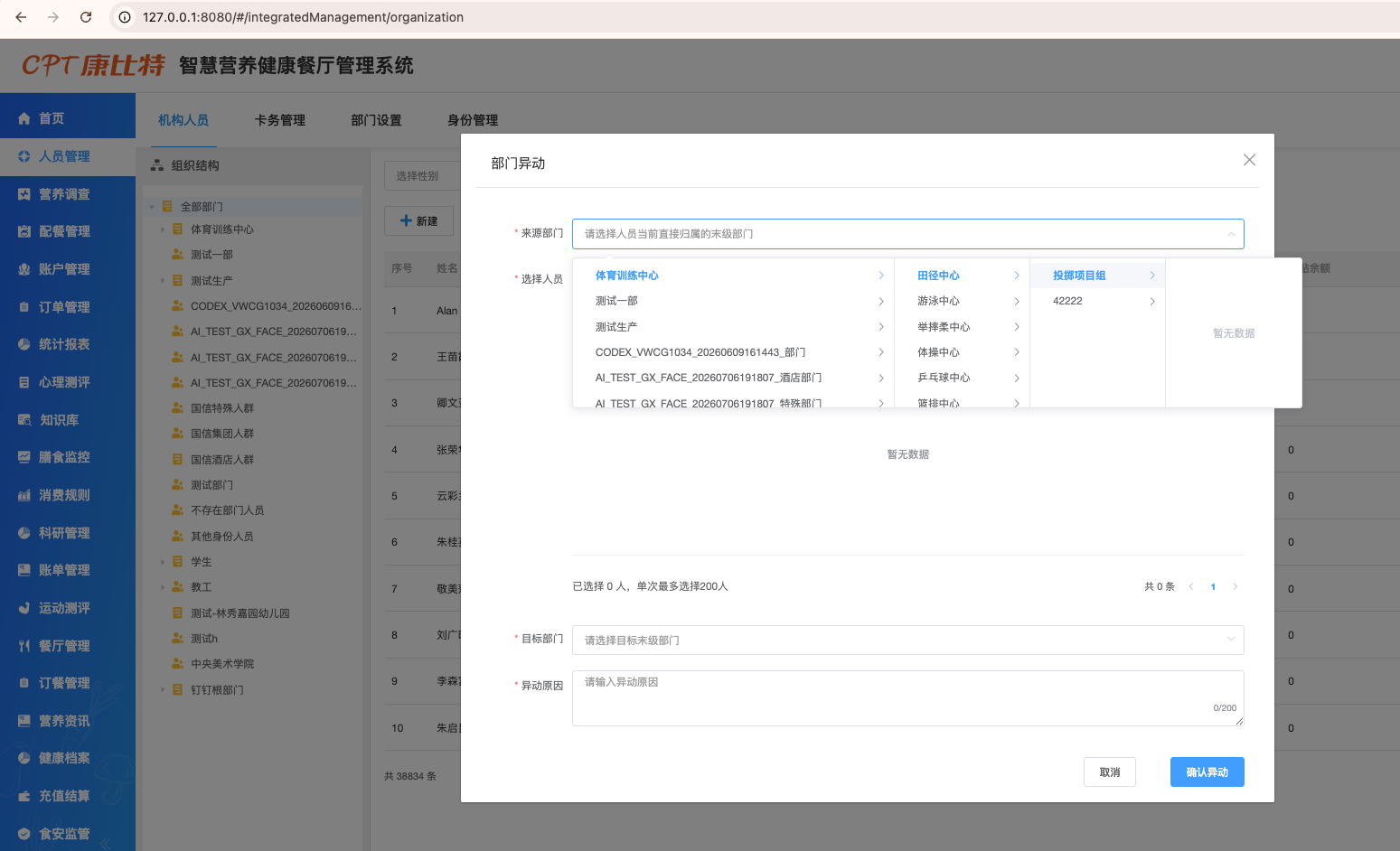Open 首页 home icon in sidebar
Image resolution: width=1400 pixels, height=851 pixels.
[x=24, y=118]
